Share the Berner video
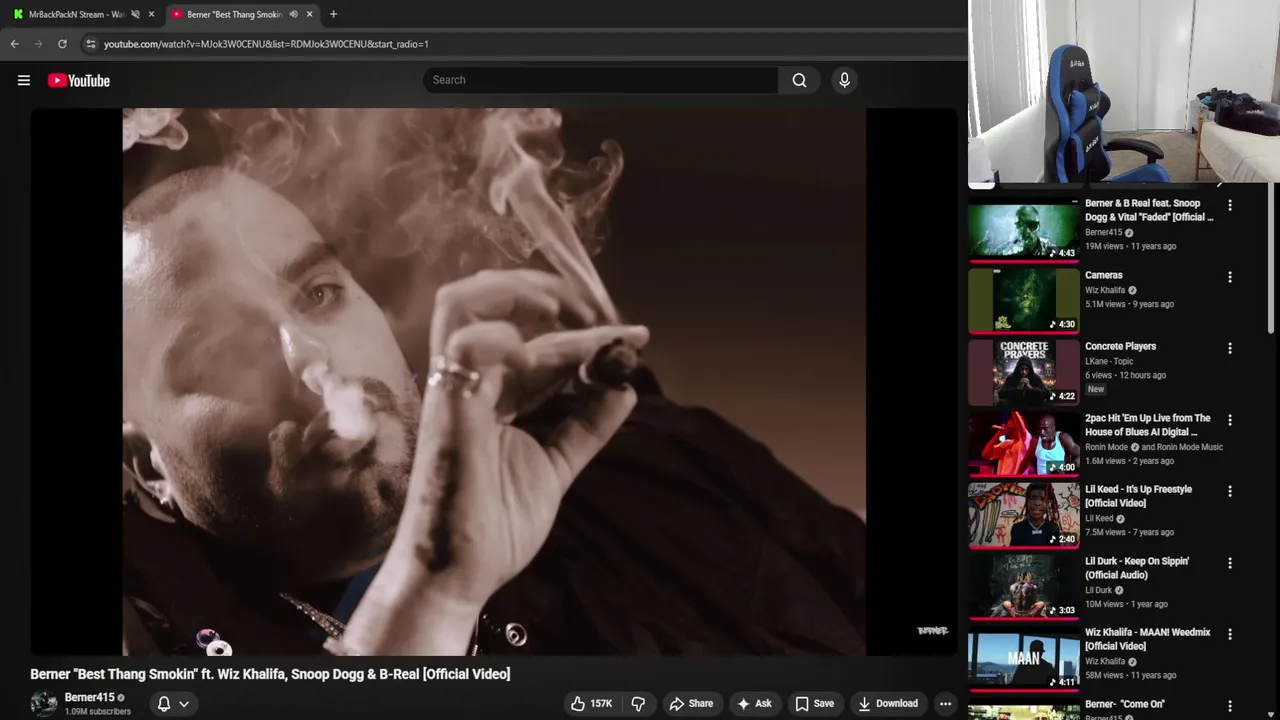This screenshot has height=720, width=1280. [691, 703]
